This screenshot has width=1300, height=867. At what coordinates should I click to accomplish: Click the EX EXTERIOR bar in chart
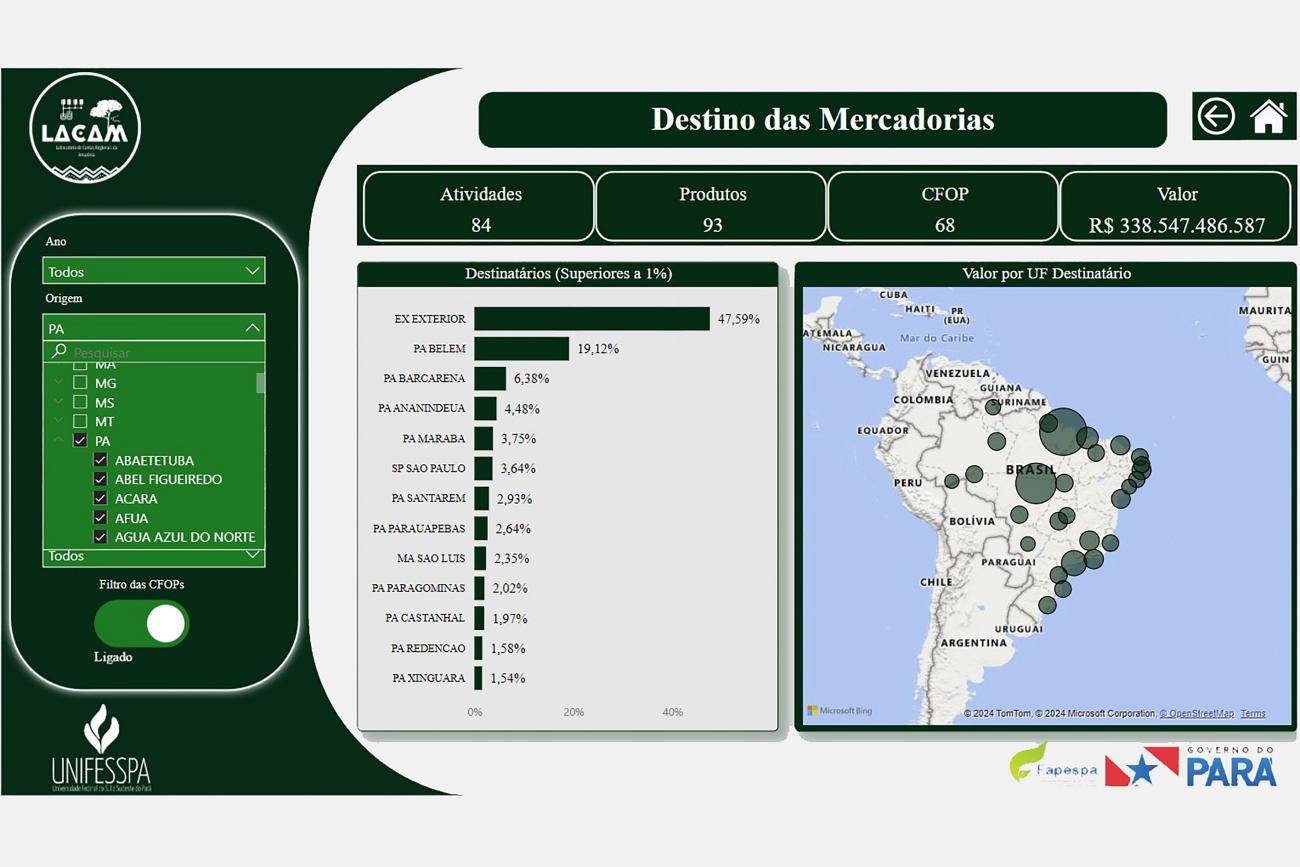(x=591, y=319)
